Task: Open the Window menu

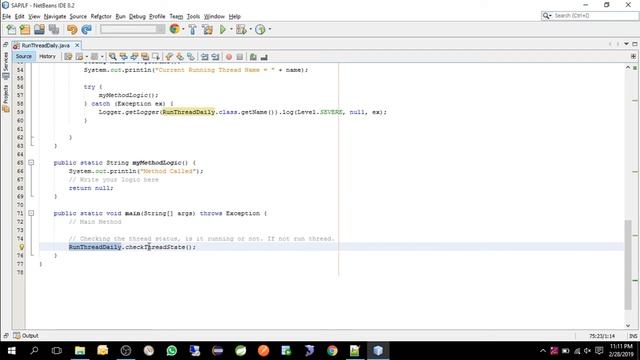Action: tap(214, 16)
